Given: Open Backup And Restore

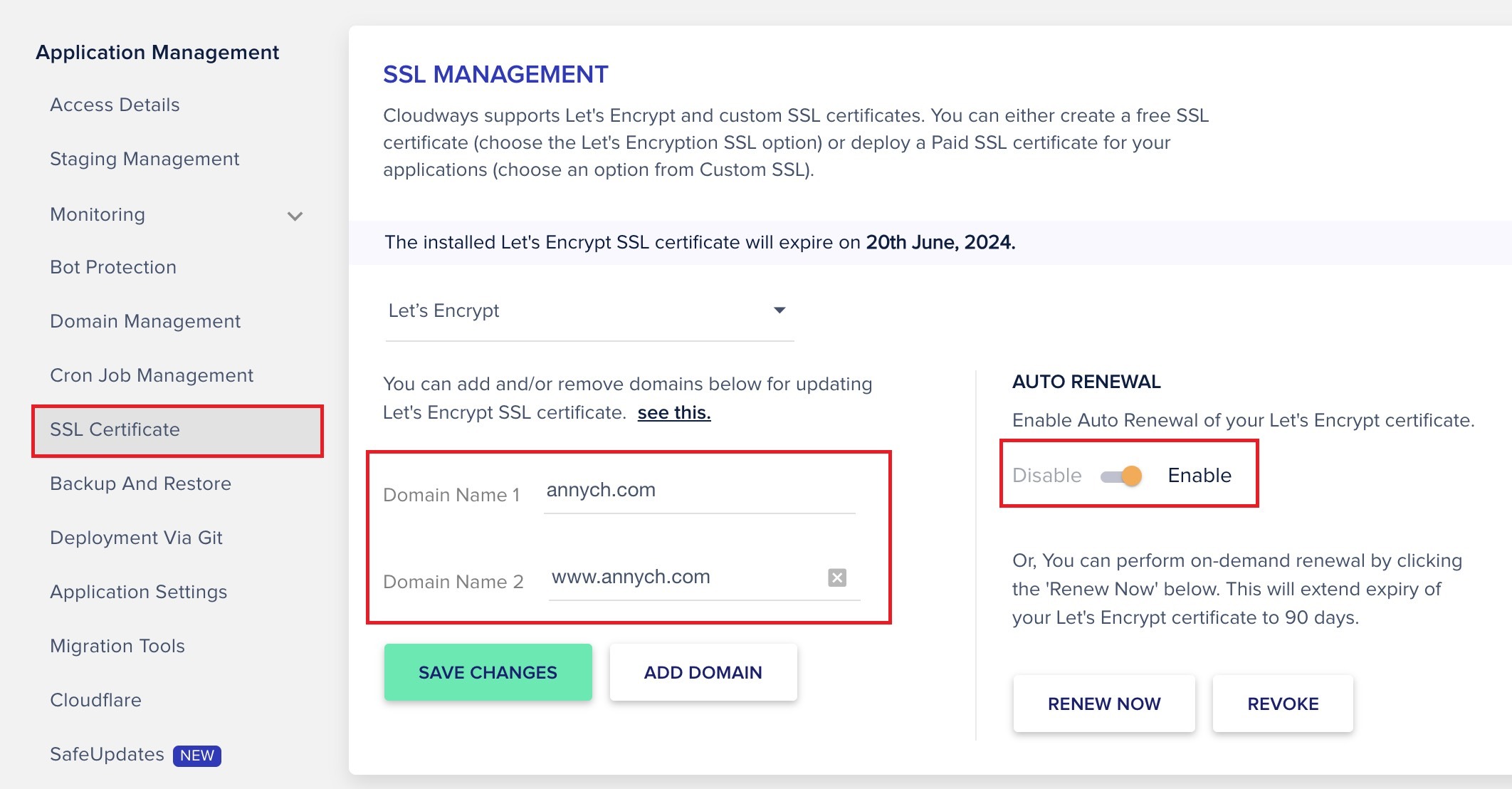Looking at the screenshot, I should point(140,484).
